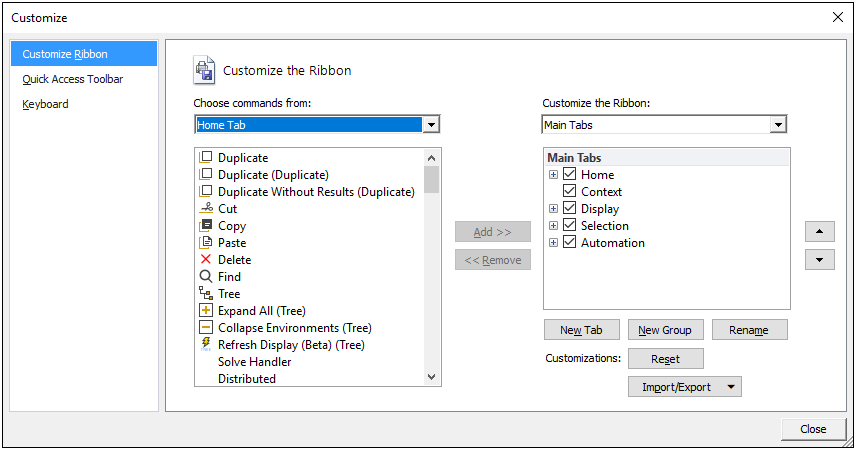
Task: Open the Customize the Ribbon dropdown
Action: 778,125
